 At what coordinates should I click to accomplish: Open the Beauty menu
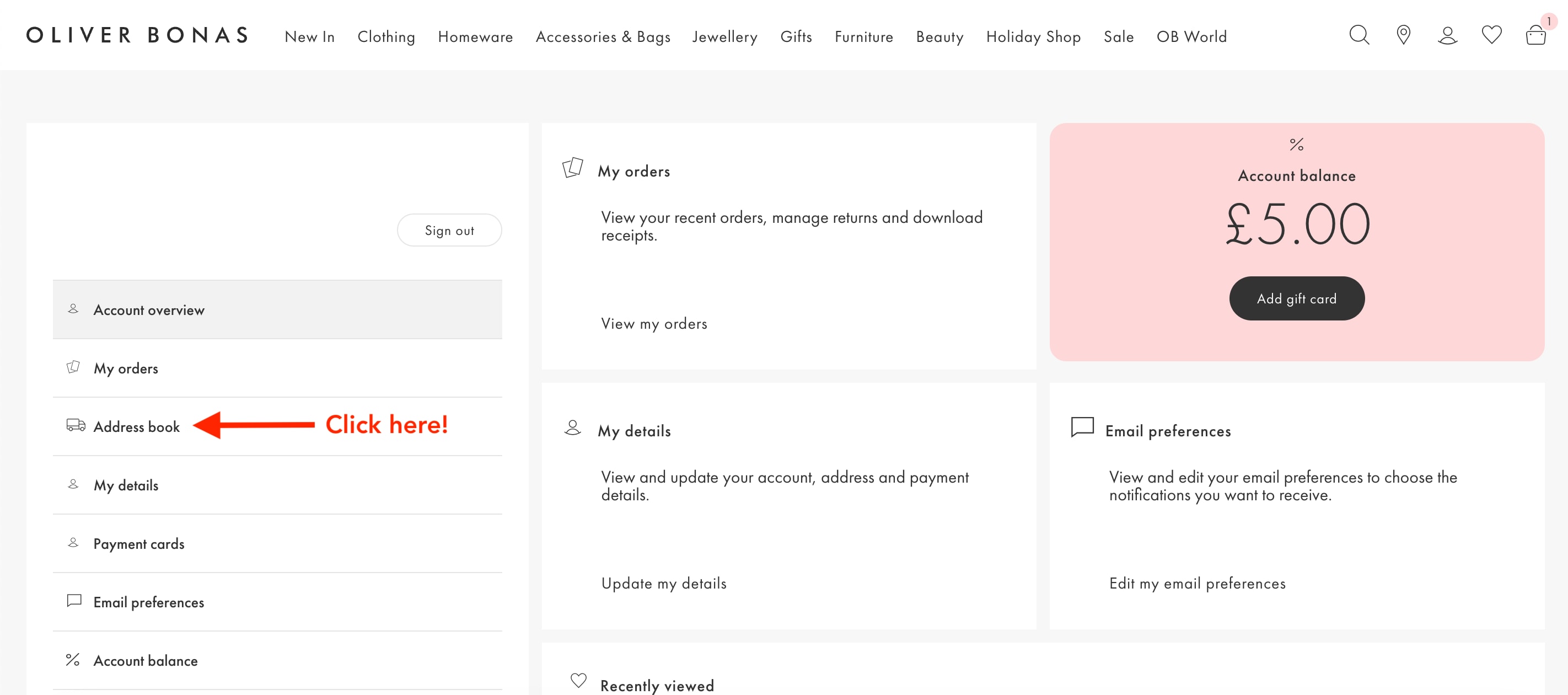[939, 36]
